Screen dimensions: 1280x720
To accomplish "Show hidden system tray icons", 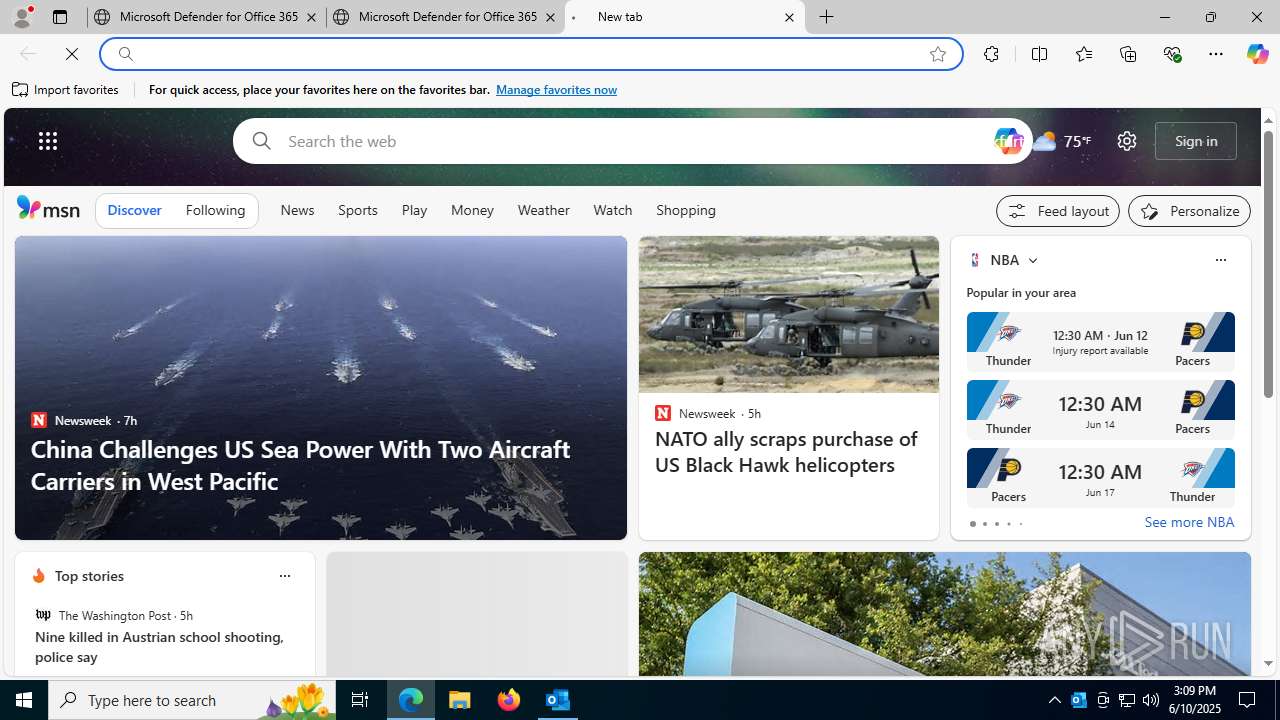I will 1055,700.
